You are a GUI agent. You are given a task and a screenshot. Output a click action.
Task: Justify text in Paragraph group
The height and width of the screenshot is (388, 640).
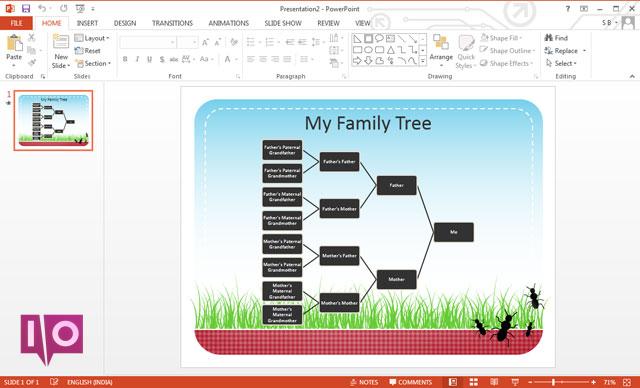287,59
